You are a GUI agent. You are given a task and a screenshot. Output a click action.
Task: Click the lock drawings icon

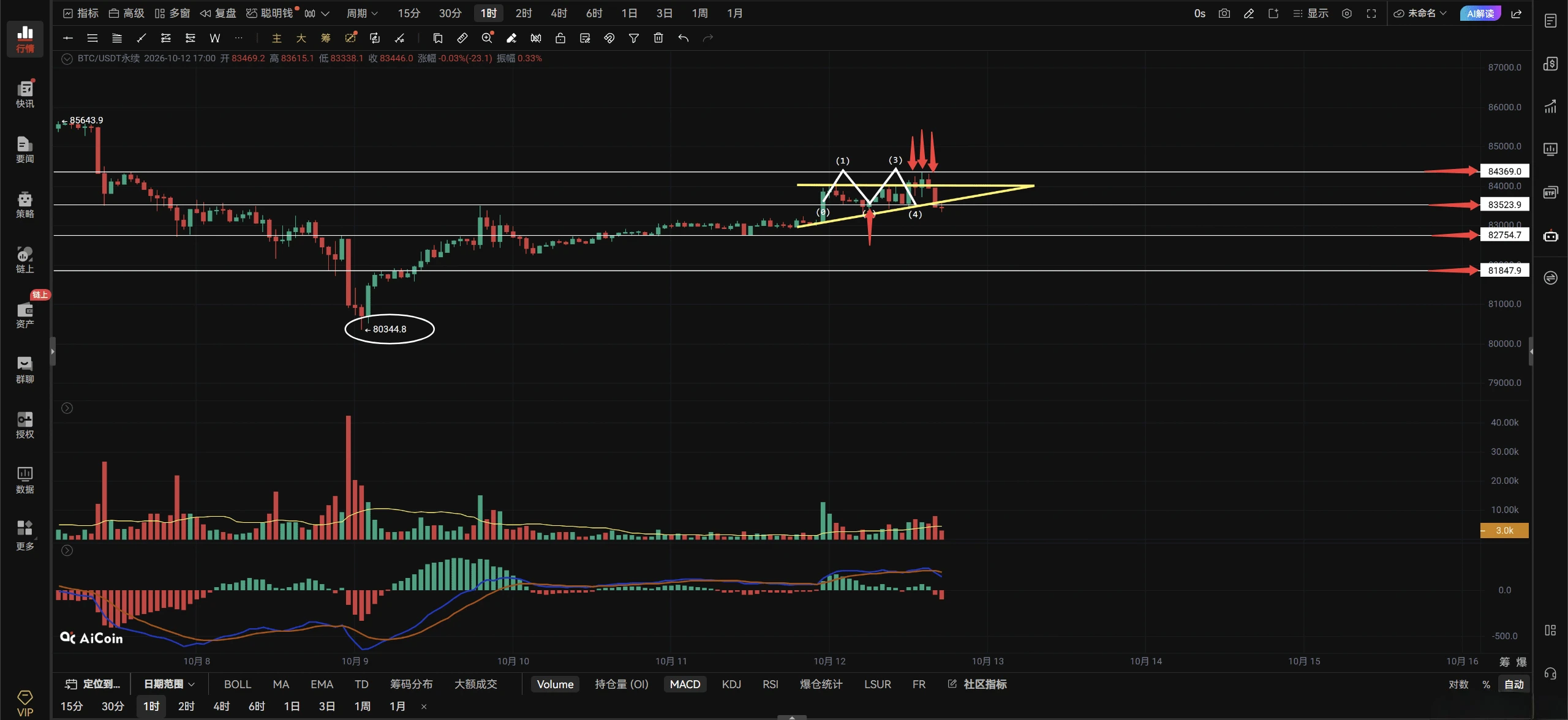point(560,38)
